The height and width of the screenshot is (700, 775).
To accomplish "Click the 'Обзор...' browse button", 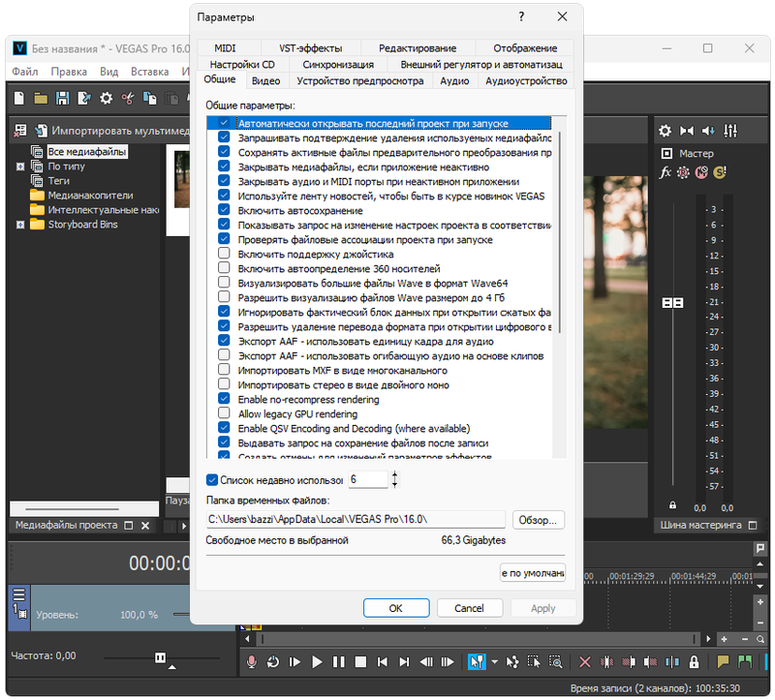I will tap(539, 520).
